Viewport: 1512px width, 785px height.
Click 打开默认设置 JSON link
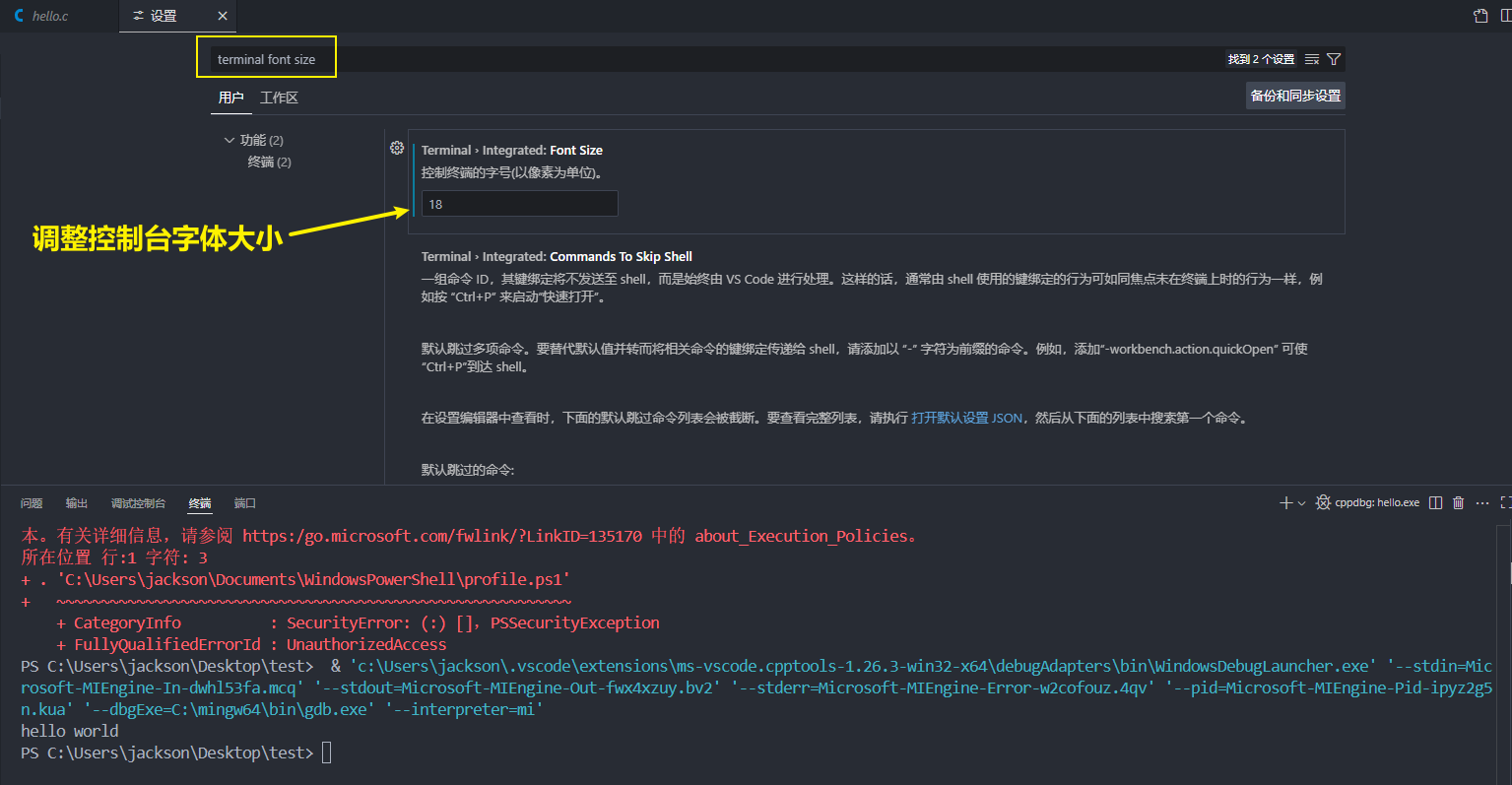(x=966, y=418)
